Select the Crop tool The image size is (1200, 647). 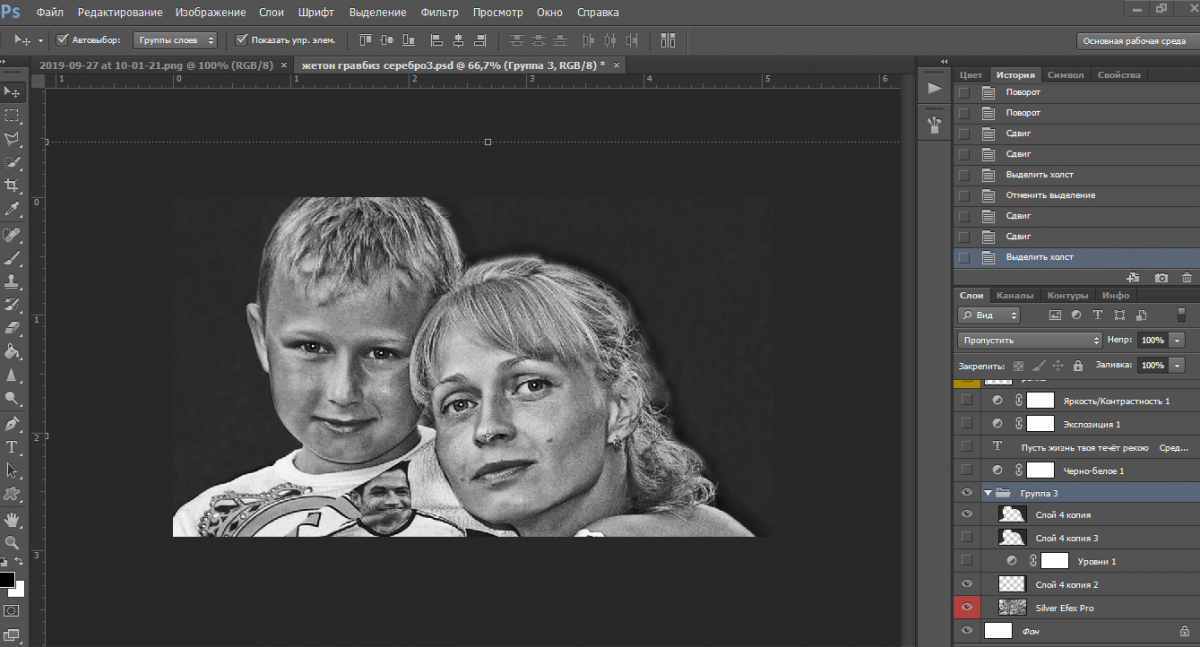[x=12, y=186]
